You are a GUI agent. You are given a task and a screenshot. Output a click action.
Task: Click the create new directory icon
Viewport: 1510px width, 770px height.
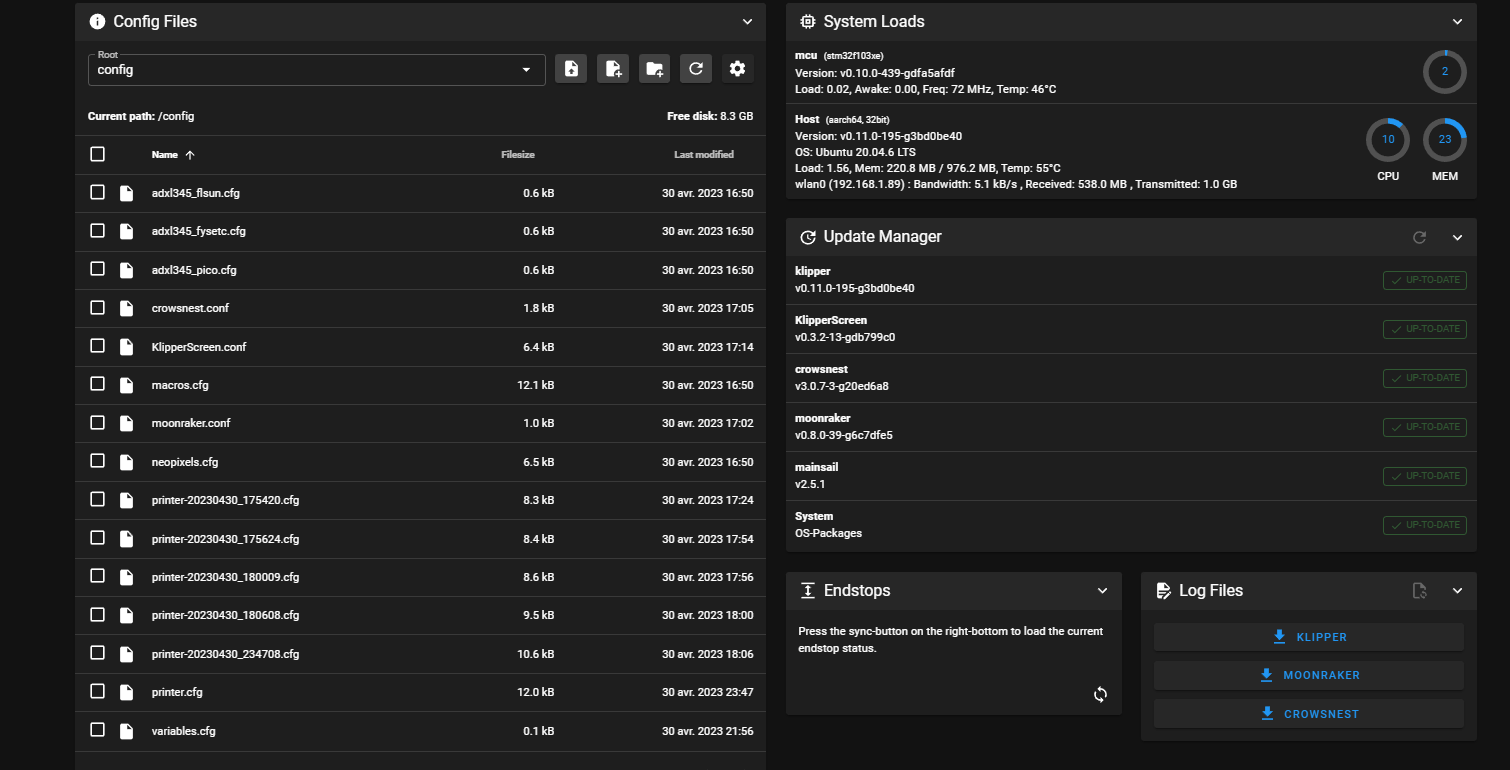pos(655,69)
